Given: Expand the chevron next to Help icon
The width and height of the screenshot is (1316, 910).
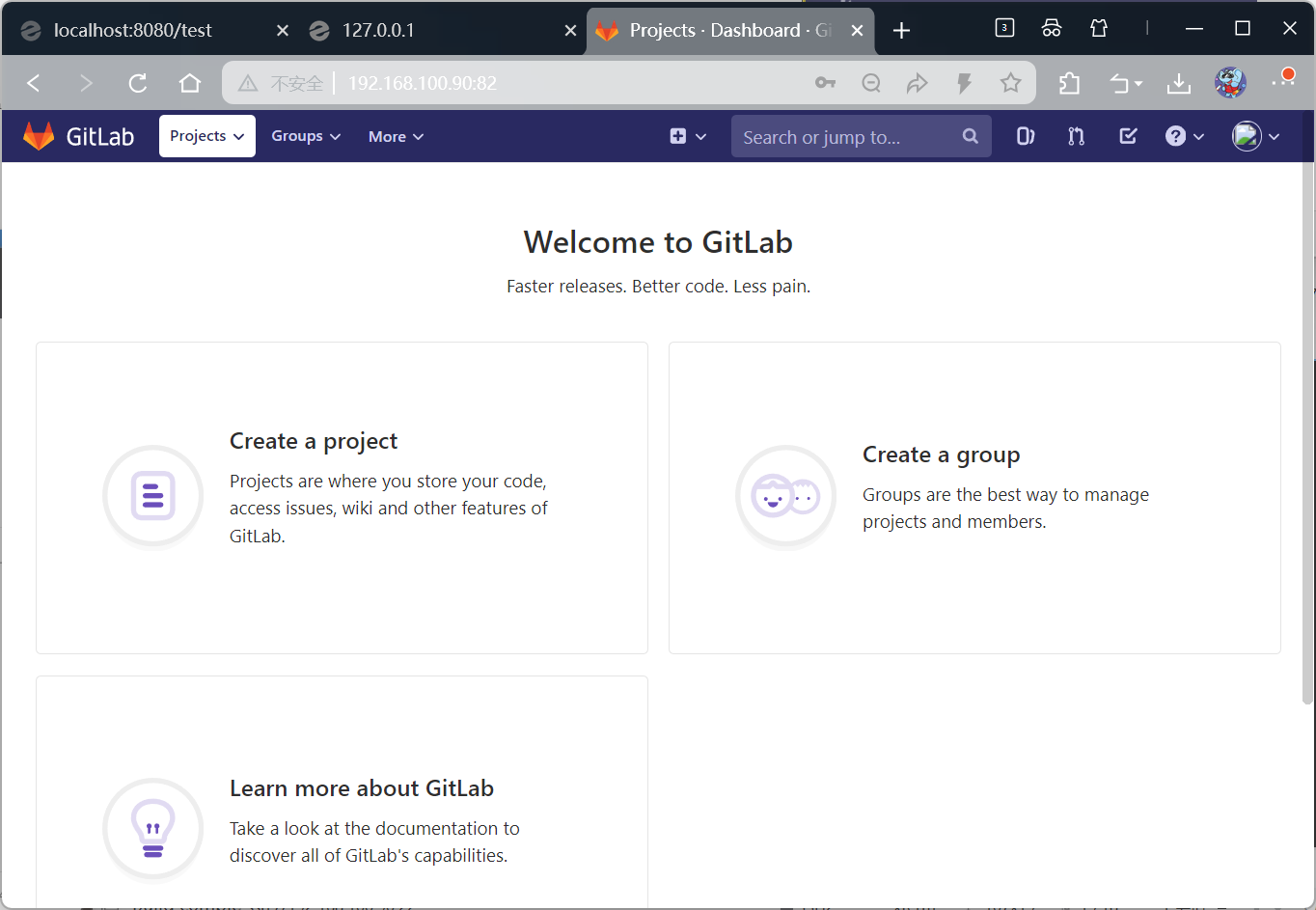Looking at the screenshot, I should click(x=1199, y=137).
